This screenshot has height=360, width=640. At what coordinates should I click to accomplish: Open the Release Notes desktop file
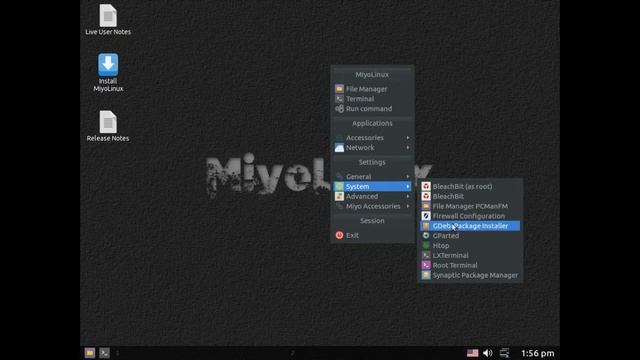(x=108, y=126)
